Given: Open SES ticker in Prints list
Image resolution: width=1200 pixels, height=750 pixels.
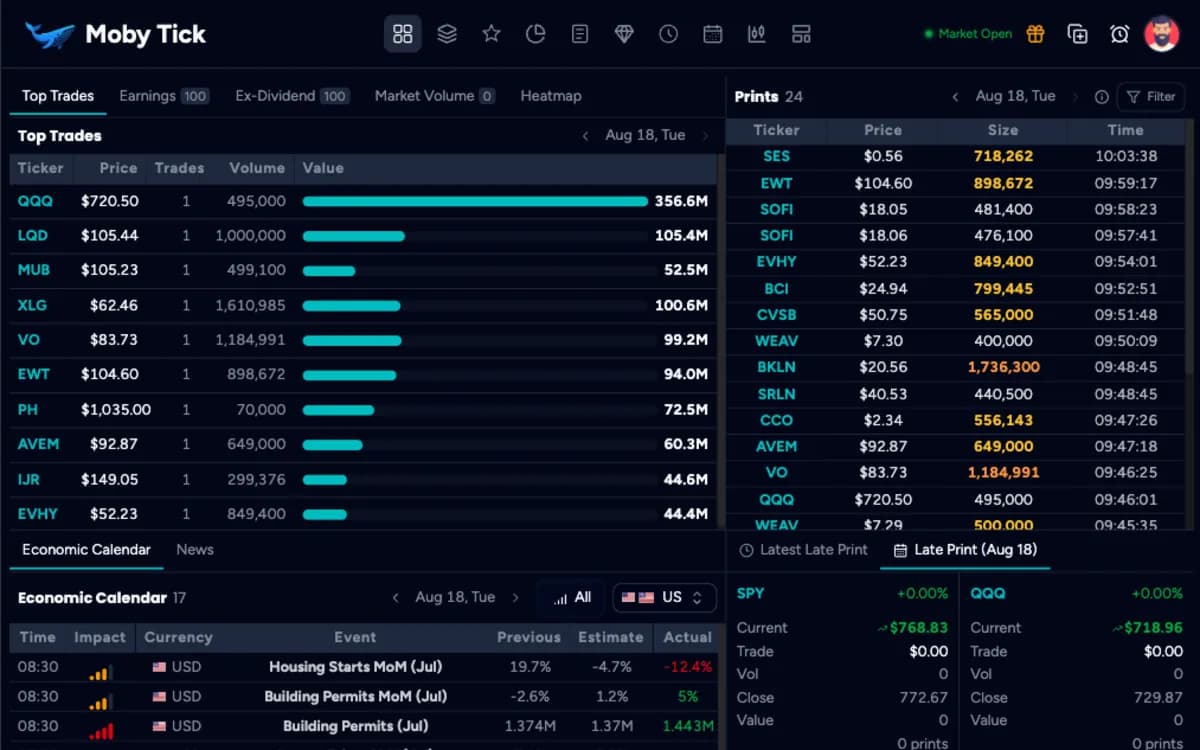Looking at the screenshot, I should [x=776, y=156].
